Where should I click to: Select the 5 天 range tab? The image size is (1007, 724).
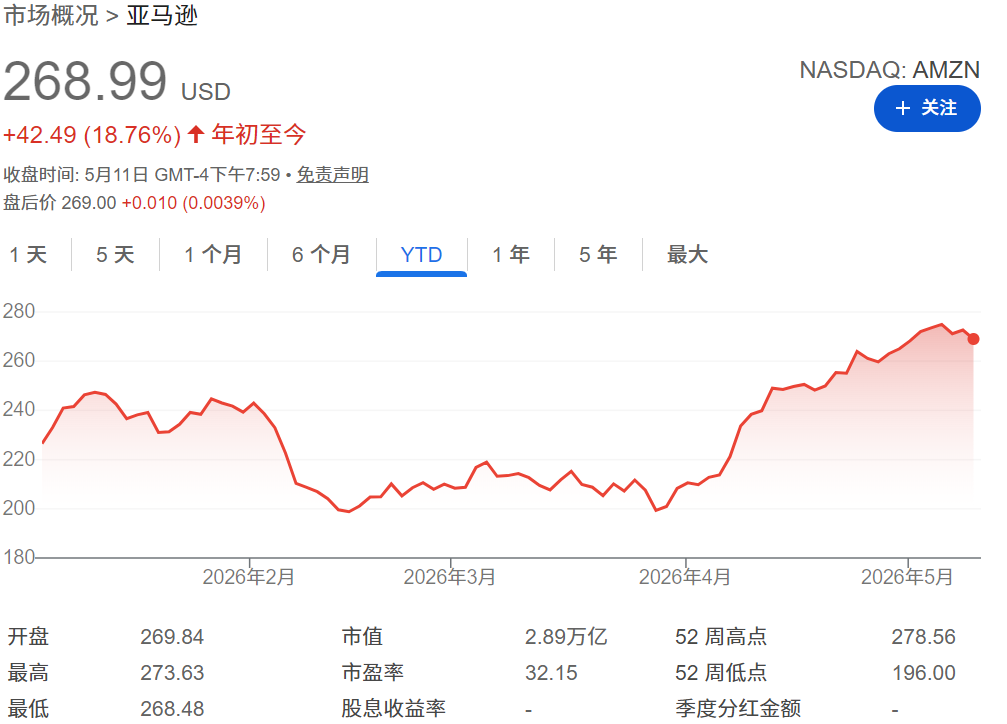click(x=116, y=255)
